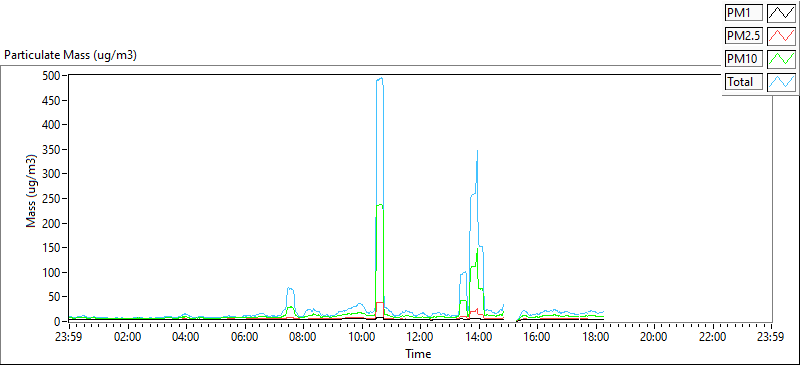Image resolution: width=800 pixels, height=365 pixels.
Task: Click the PM2.5 red line style icon
Action: click(x=782, y=35)
